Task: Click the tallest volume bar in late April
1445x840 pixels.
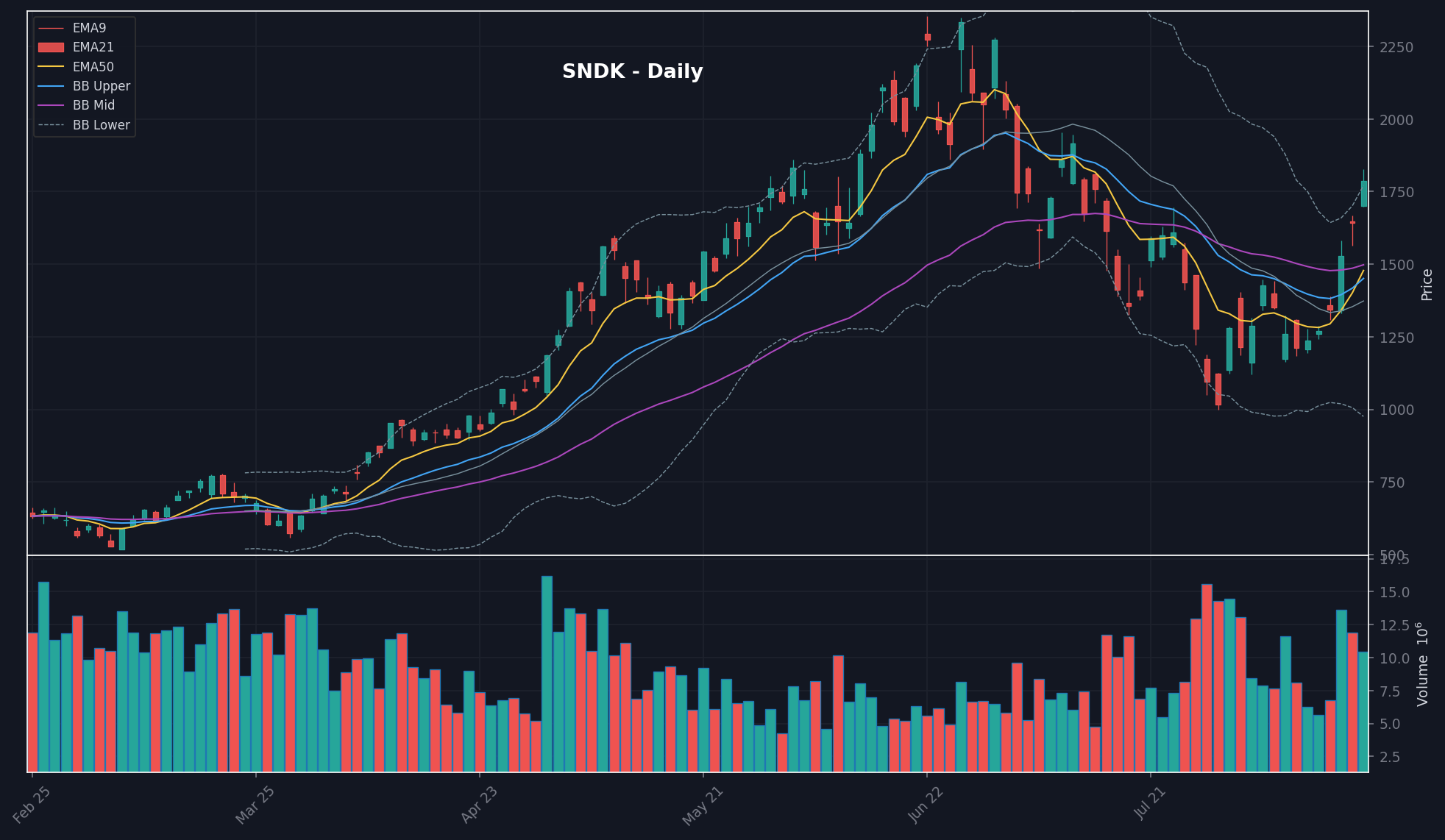Action: coord(547,674)
